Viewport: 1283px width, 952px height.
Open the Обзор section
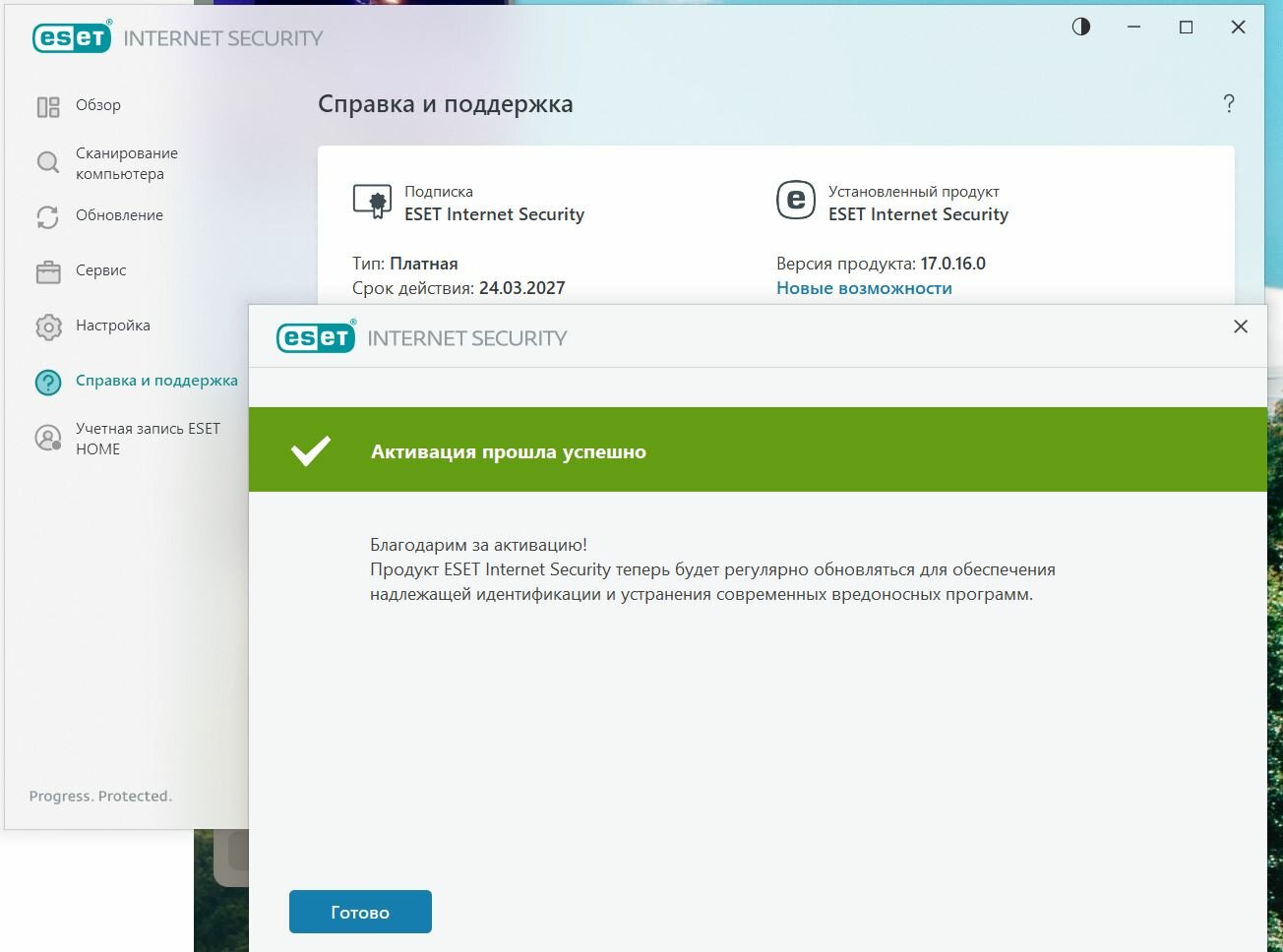(98, 105)
